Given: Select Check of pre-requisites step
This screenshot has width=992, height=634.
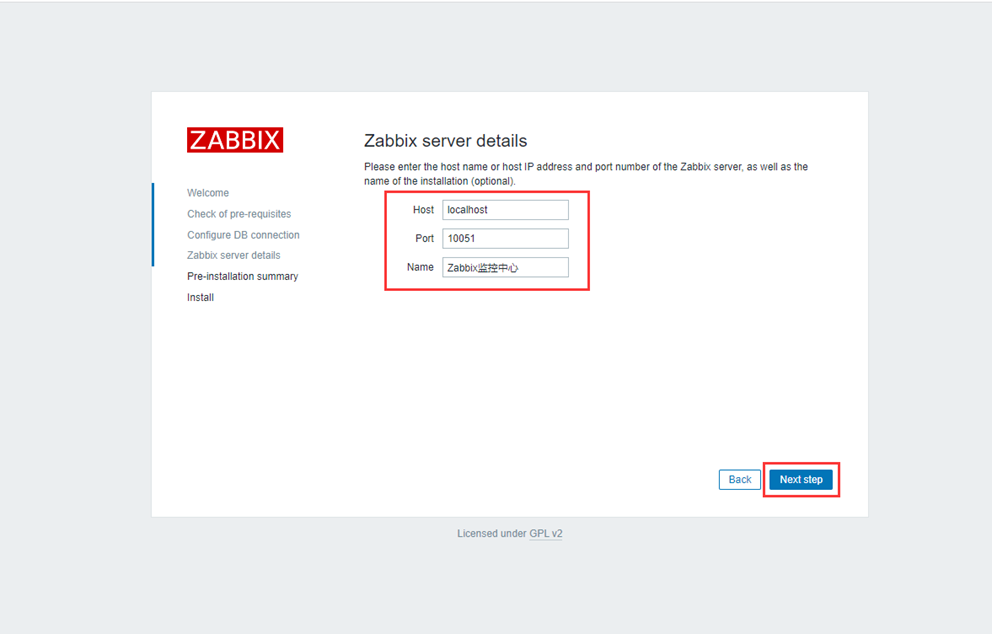Looking at the screenshot, I should click(239, 214).
